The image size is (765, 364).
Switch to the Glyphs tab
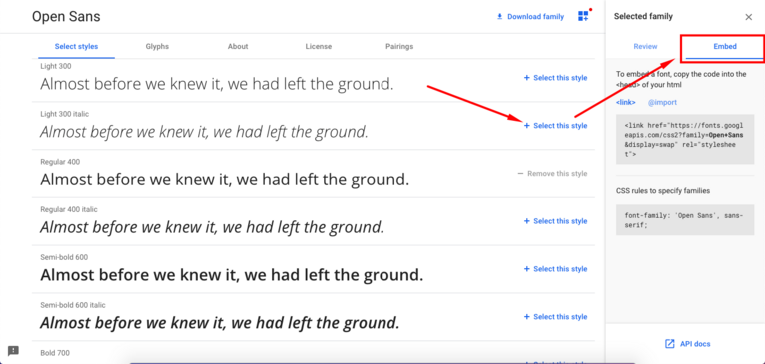coord(157,47)
